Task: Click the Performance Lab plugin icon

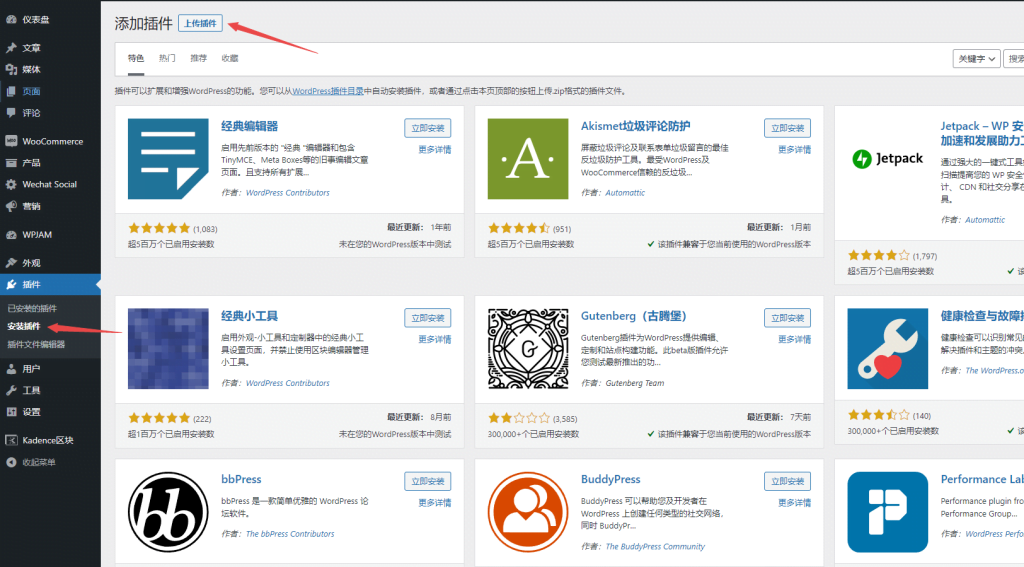Action: (888, 512)
